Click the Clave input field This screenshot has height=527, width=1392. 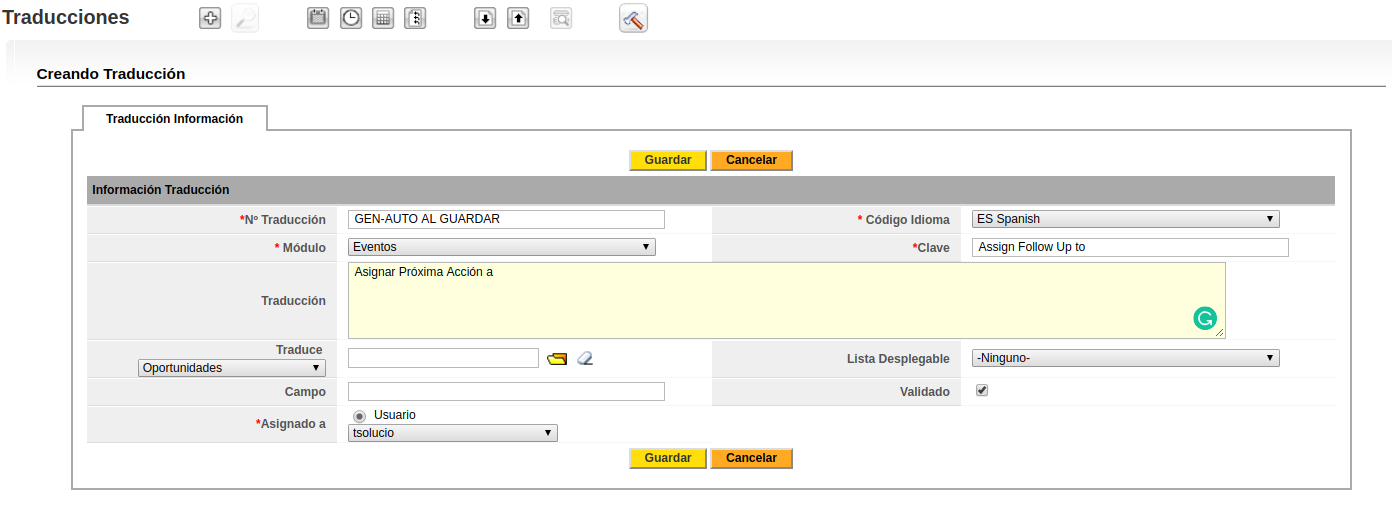point(1130,247)
